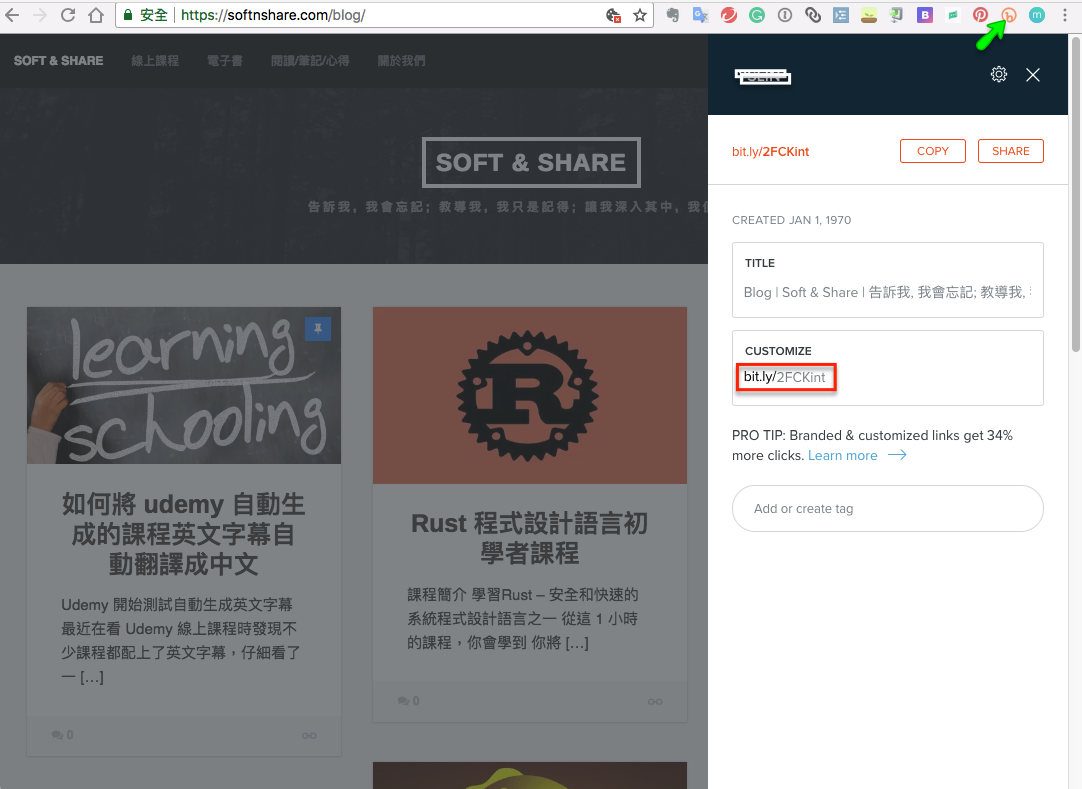
Task: Click inside the CUSTOMIZE link field
Action: click(x=786, y=377)
